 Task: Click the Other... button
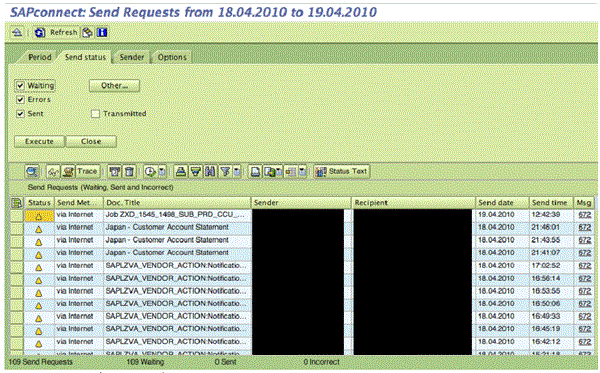(x=114, y=86)
